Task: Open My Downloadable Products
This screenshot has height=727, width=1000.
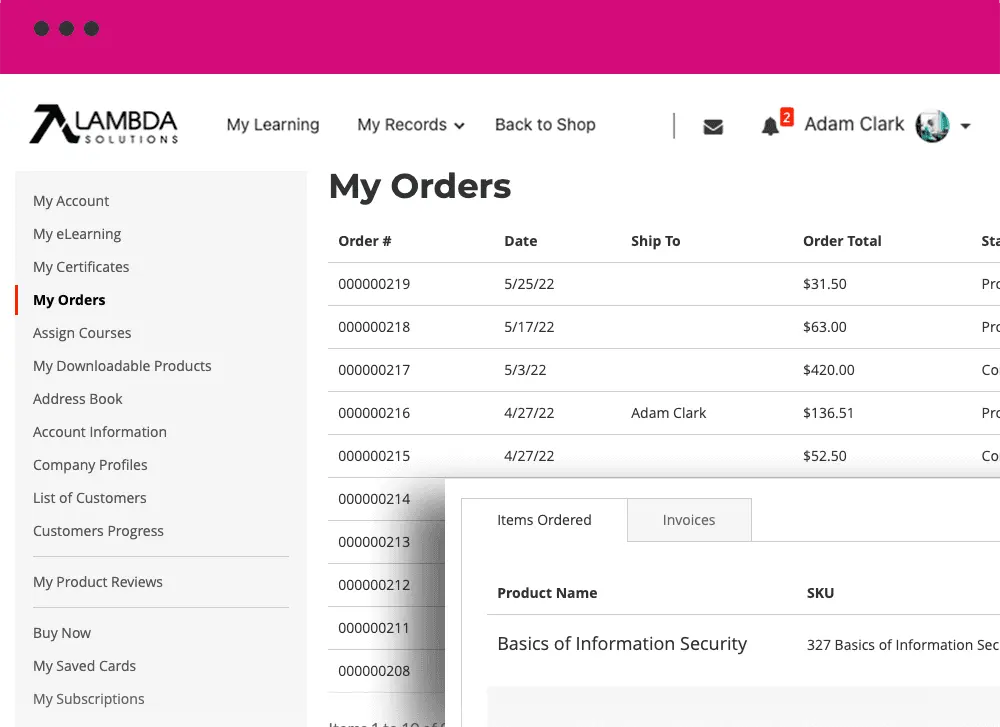Action: click(122, 366)
